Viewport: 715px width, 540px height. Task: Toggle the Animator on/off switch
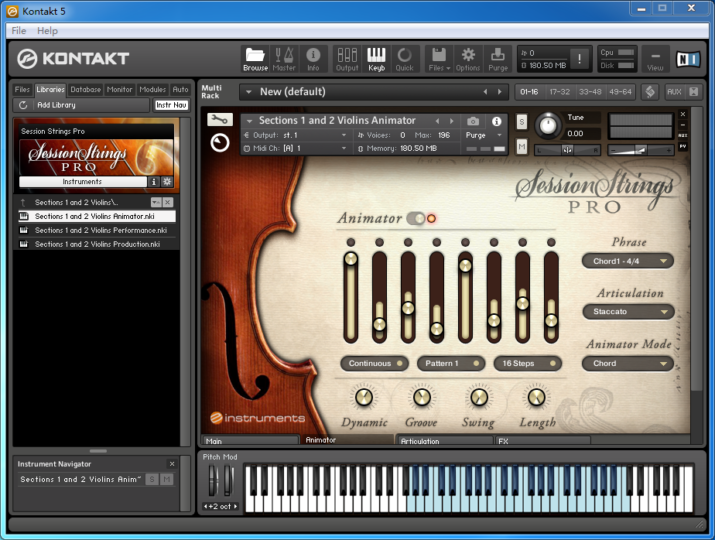coord(415,218)
